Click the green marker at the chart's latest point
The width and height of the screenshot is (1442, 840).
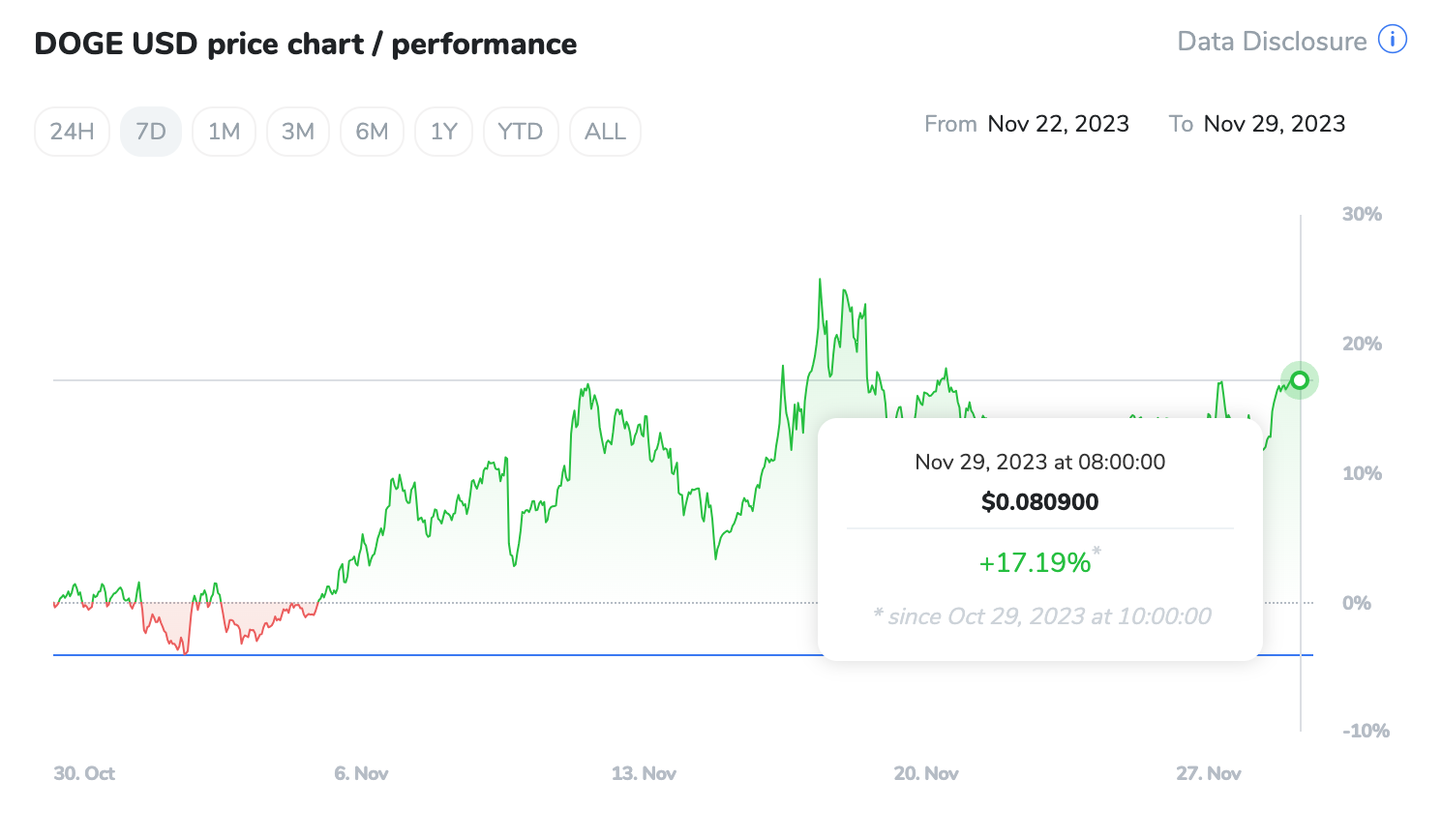click(1299, 379)
